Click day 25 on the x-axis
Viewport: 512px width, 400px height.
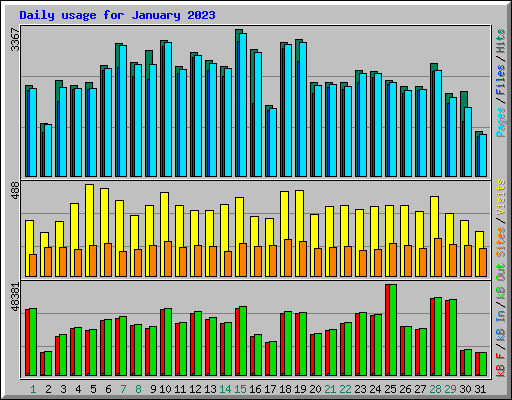pyautogui.click(x=390, y=389)
